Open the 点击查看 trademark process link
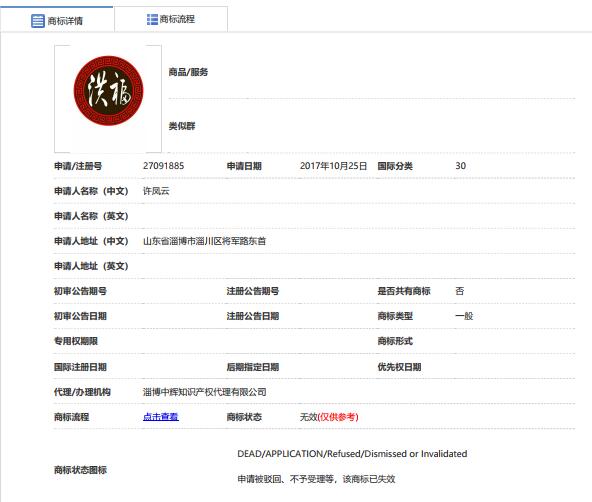This screenshot has height=502, width=592. pyautogui.click(x=161, y=417)
